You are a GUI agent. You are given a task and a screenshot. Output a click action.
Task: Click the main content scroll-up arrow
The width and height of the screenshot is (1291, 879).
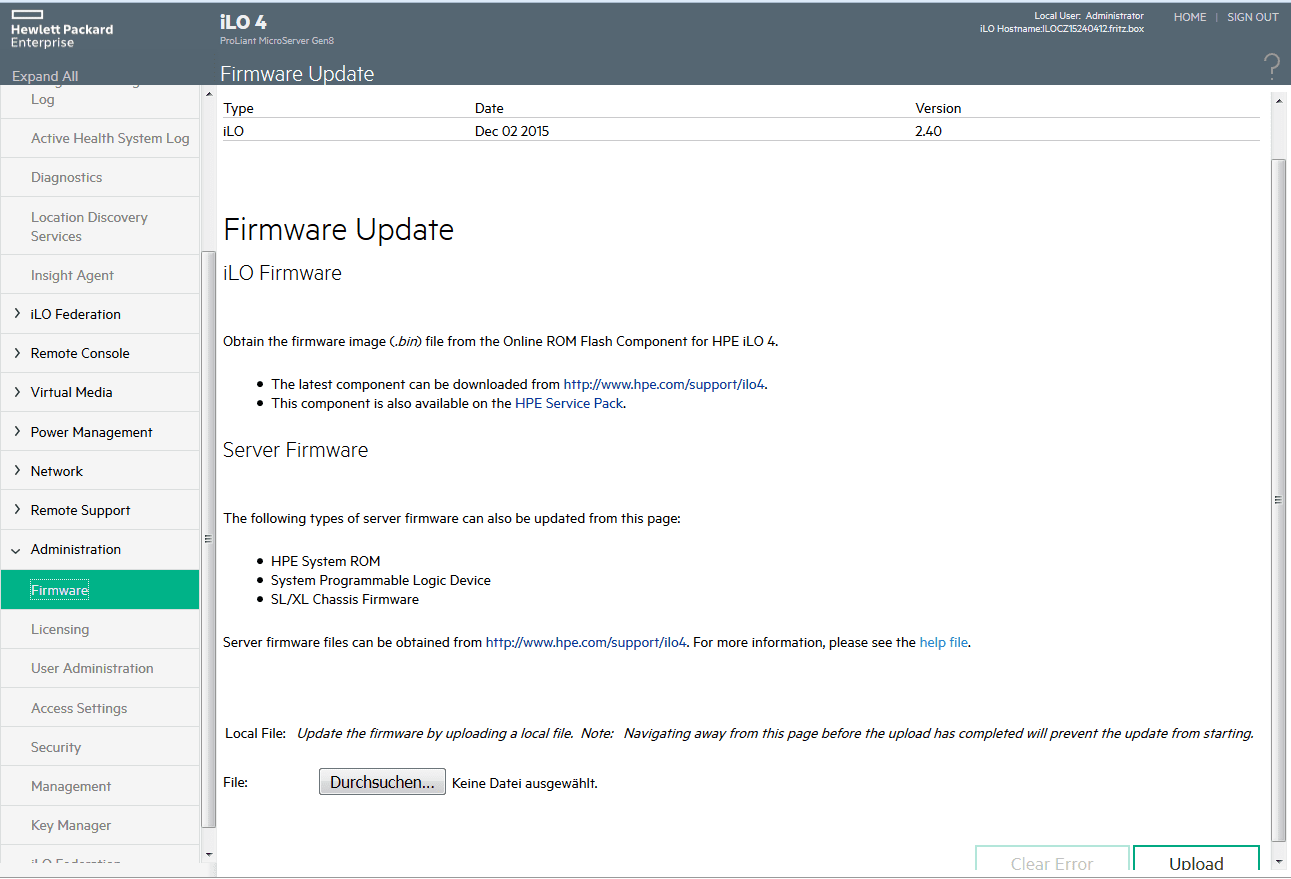tap(1278, 100)
